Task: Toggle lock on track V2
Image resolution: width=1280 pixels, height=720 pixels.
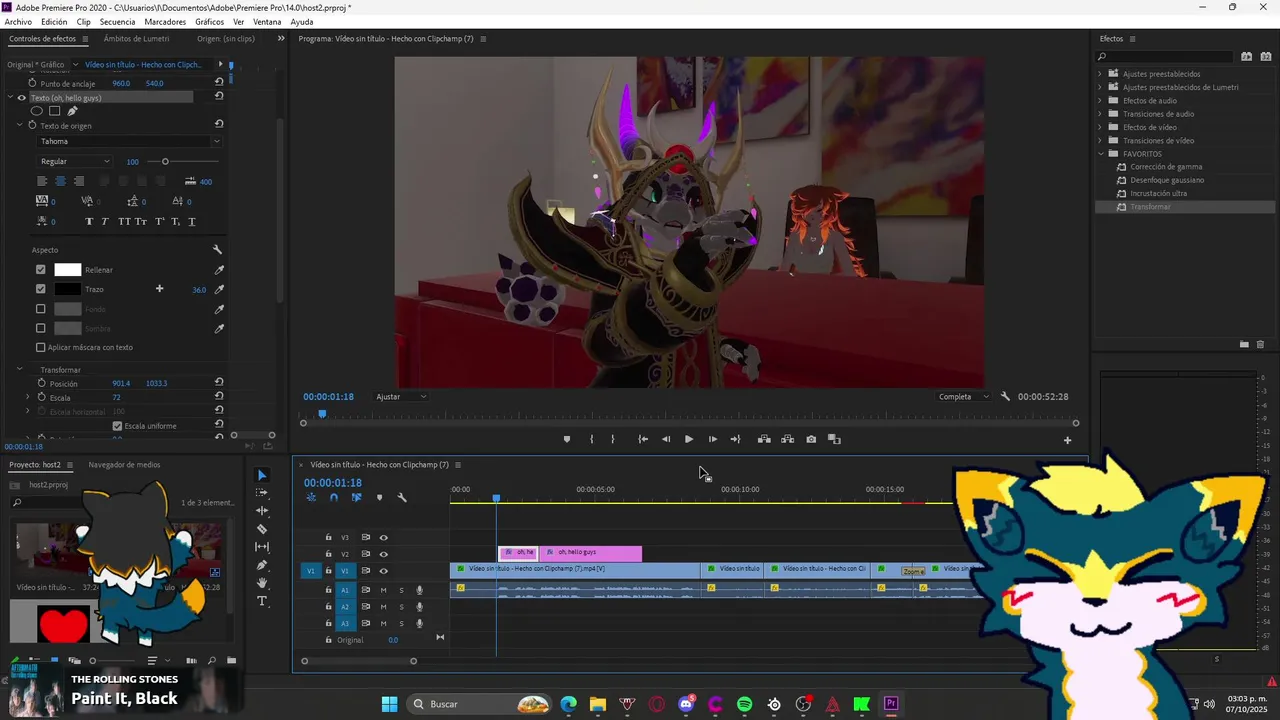Action: pyautogui.click(x=328, y=554)
